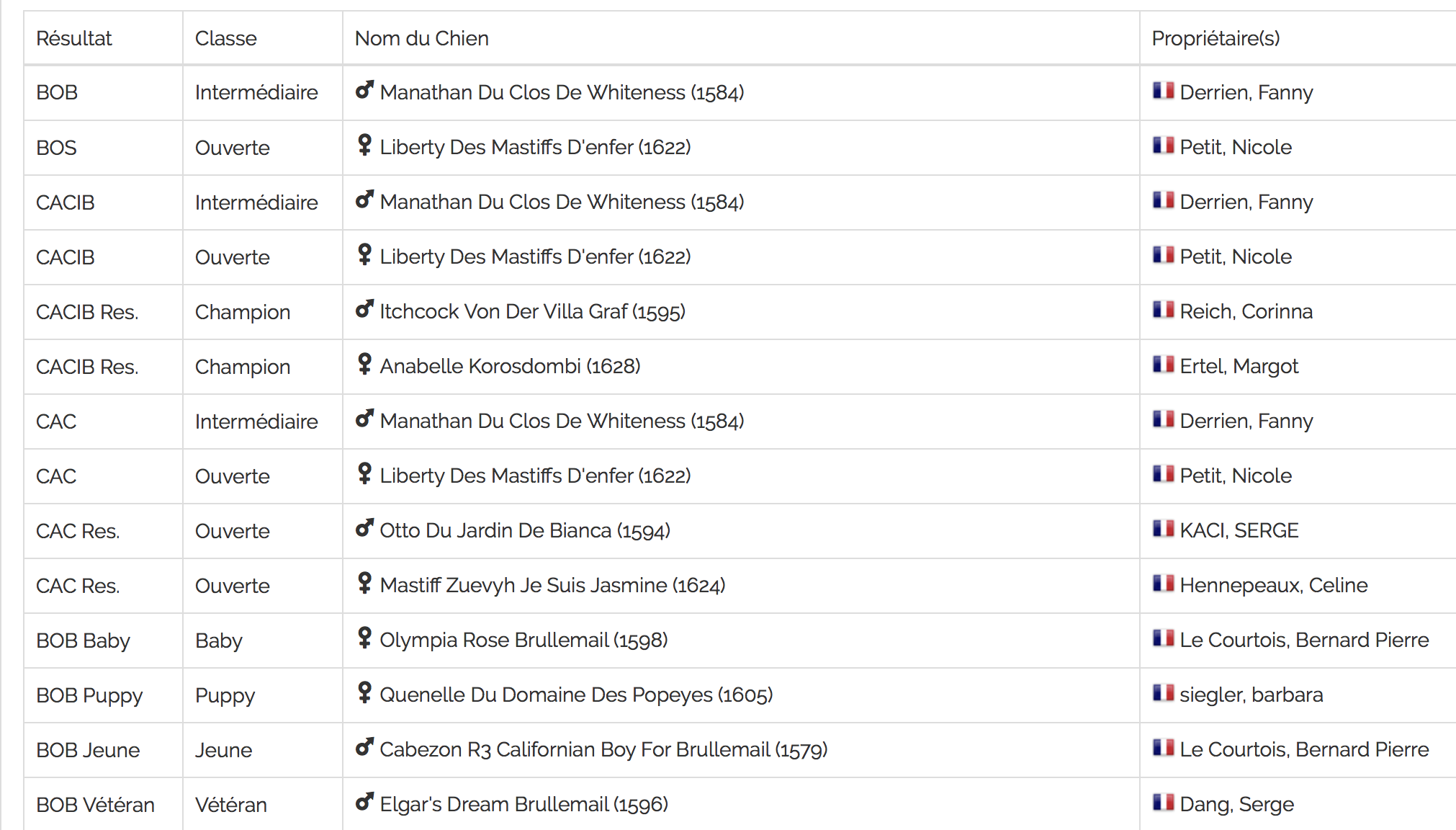Open Cabezon R3 Californian Boy For Brullemail
1456x830 pixels.
[x=603, y=749]
